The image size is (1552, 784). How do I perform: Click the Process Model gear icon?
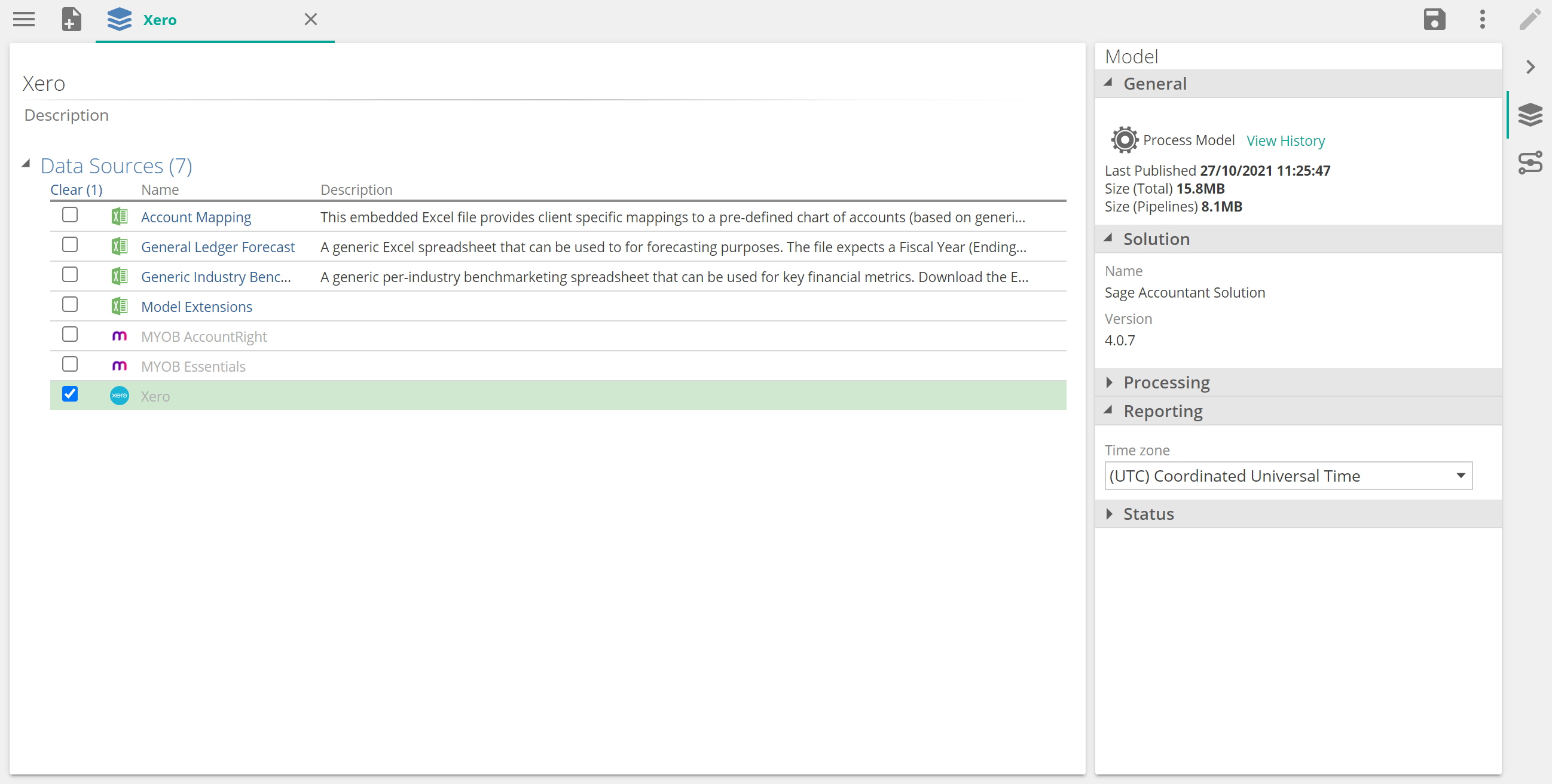[x=1124, y=140]
